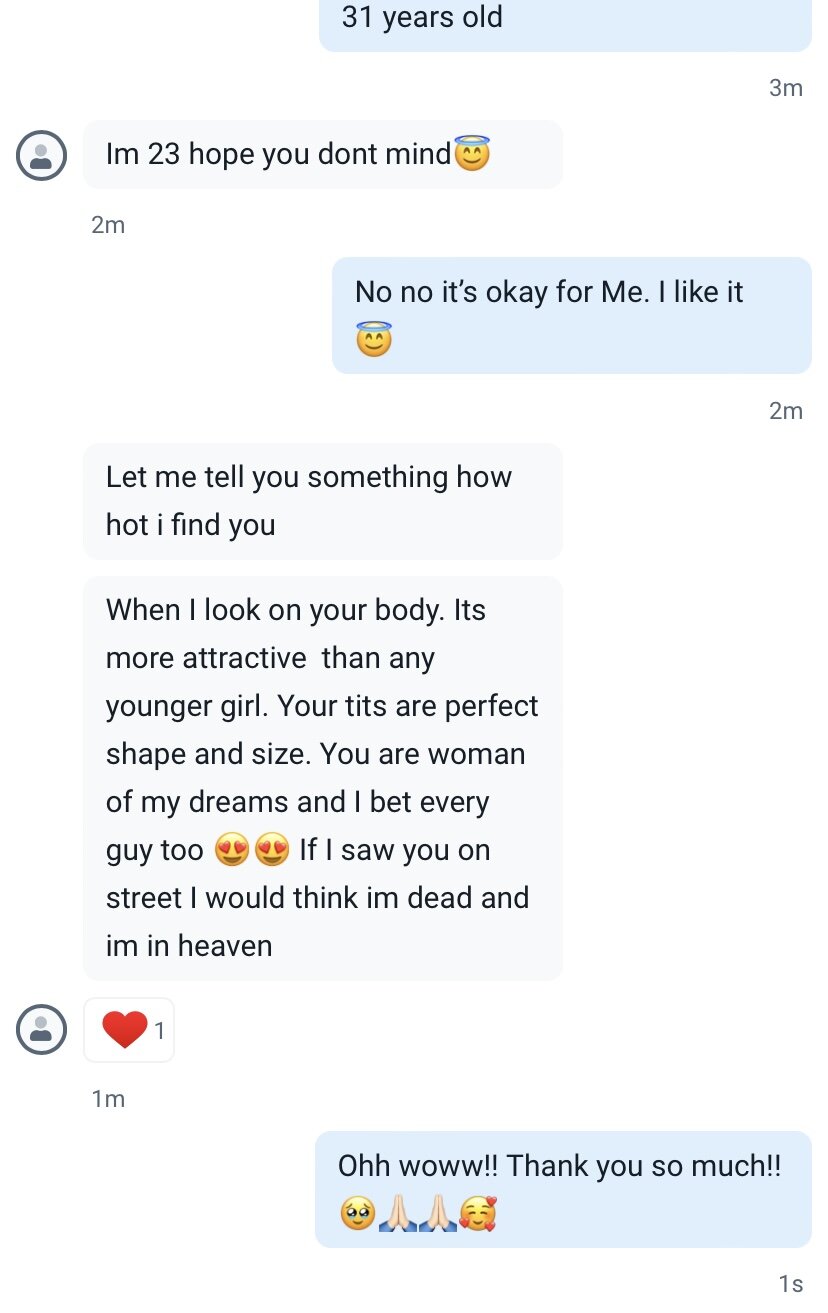Image resolution: width=828 pixels, height=1313 pixels.
Task: Click the red heart reaction
Action: tap(125, 1029)
